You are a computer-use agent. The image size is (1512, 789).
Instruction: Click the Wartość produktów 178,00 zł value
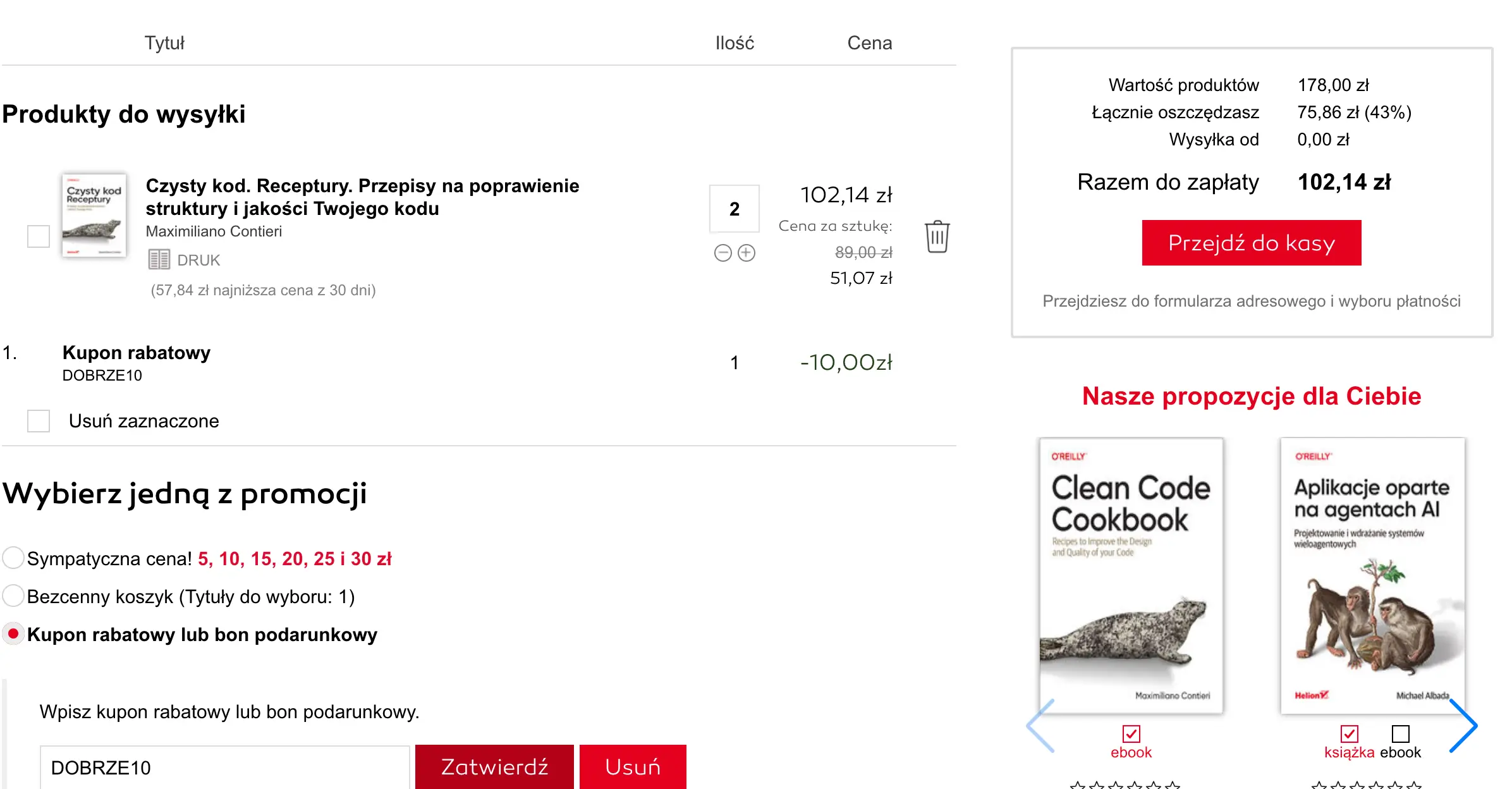tap(1334, 85)
